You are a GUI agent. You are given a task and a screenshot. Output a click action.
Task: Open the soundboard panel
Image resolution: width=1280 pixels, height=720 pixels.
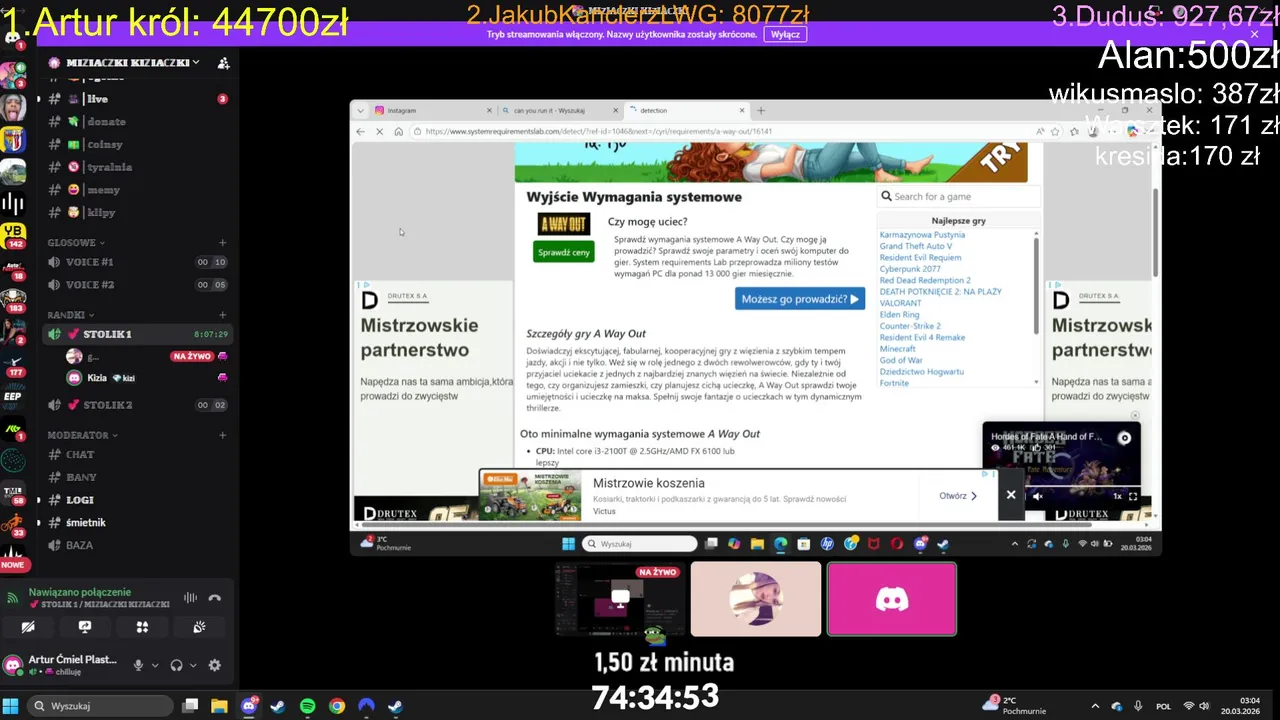coord(199,627)
